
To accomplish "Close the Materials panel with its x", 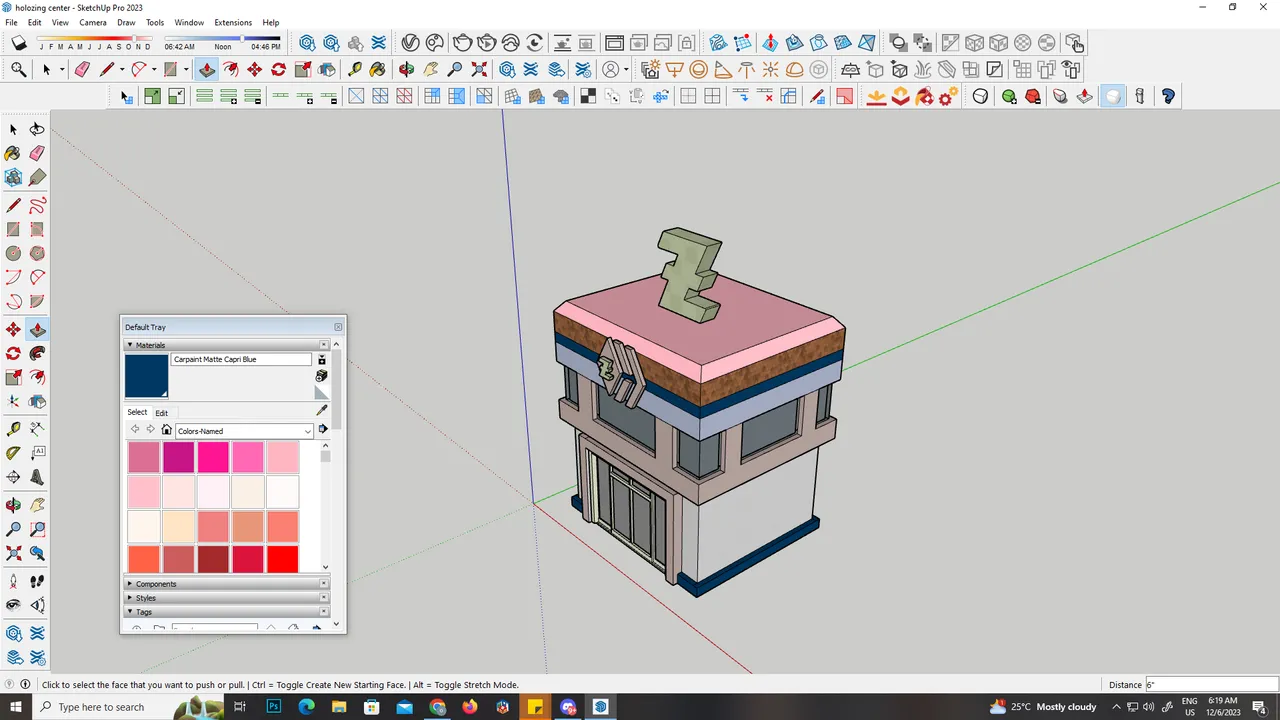I will pos(324,345).
